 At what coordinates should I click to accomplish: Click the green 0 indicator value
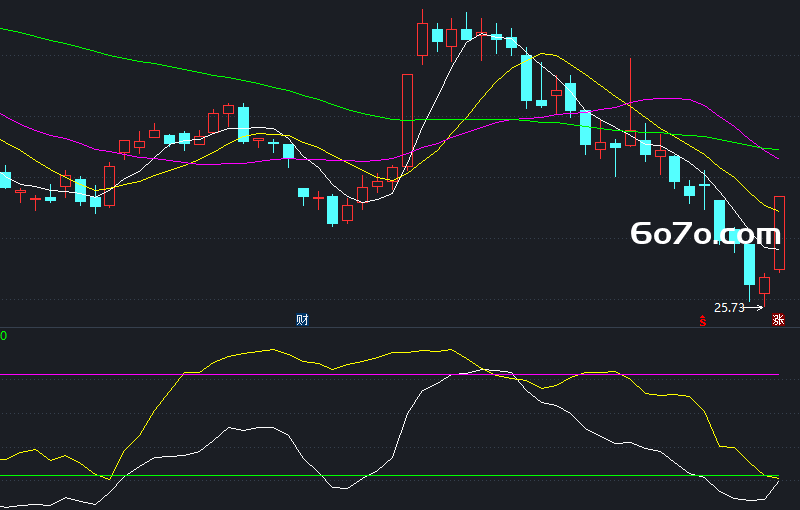4,336
